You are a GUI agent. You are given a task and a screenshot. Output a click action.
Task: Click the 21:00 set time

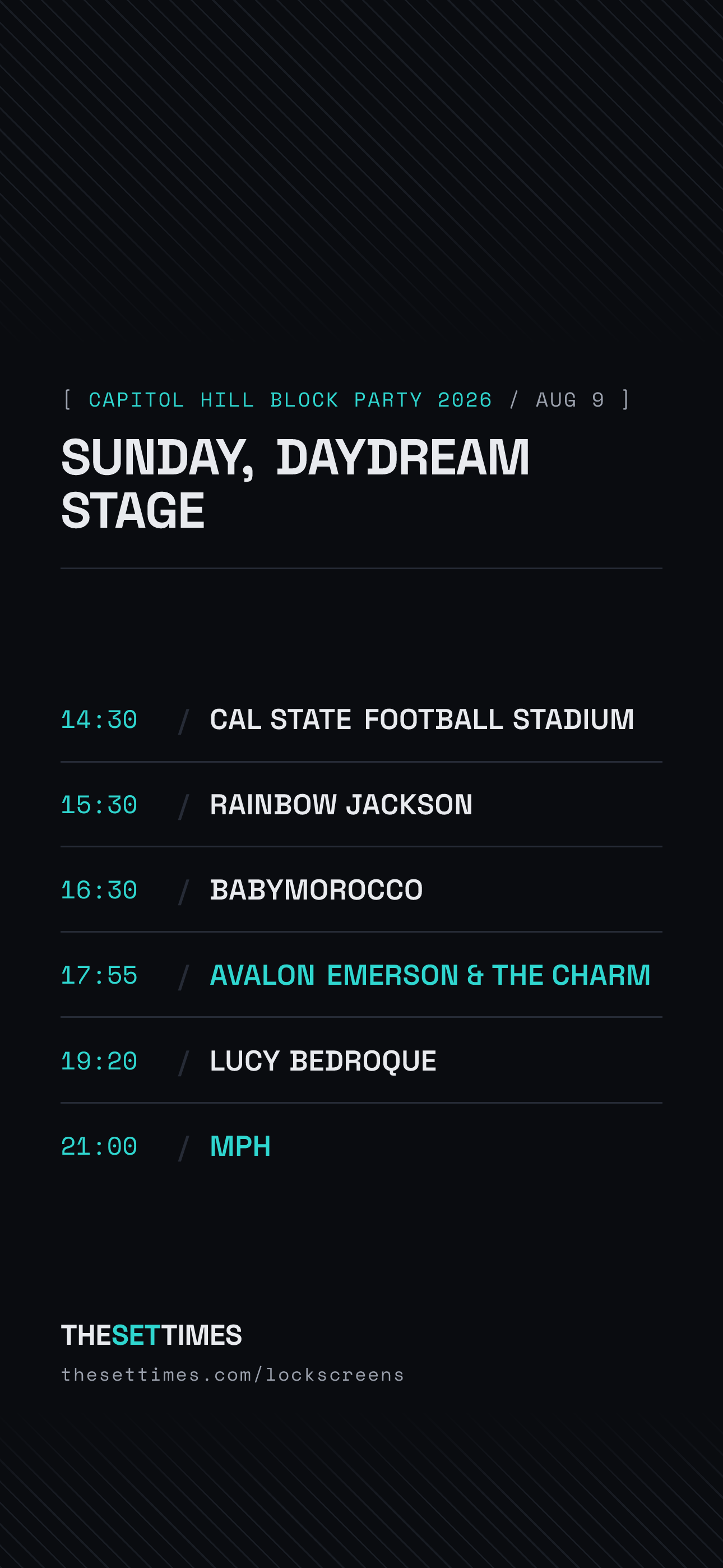click(99, 1146)
